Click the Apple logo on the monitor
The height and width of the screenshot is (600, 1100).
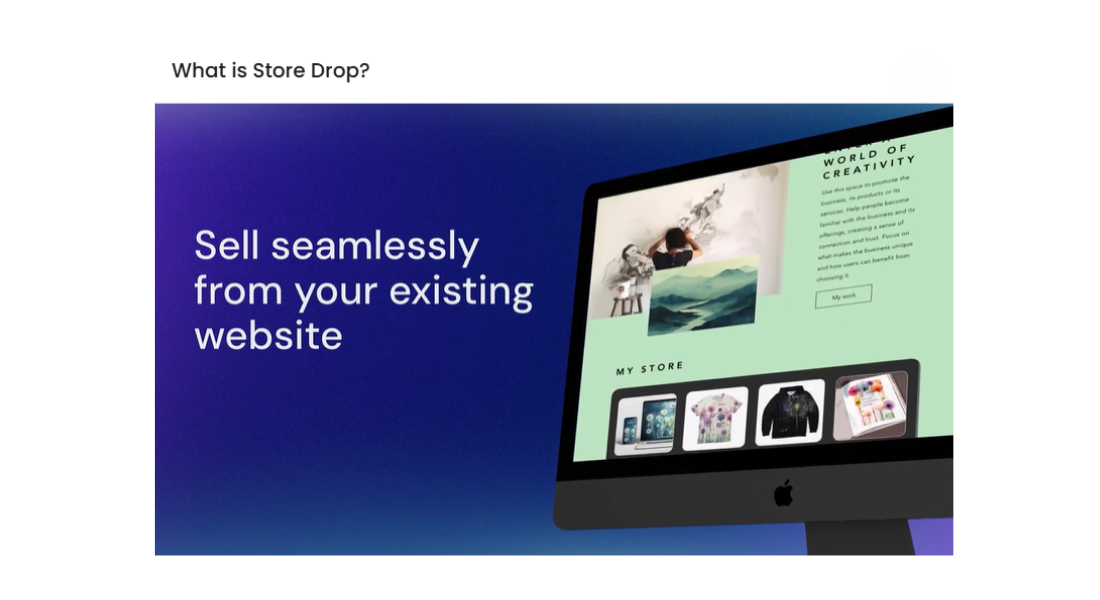tap(784, 492)
